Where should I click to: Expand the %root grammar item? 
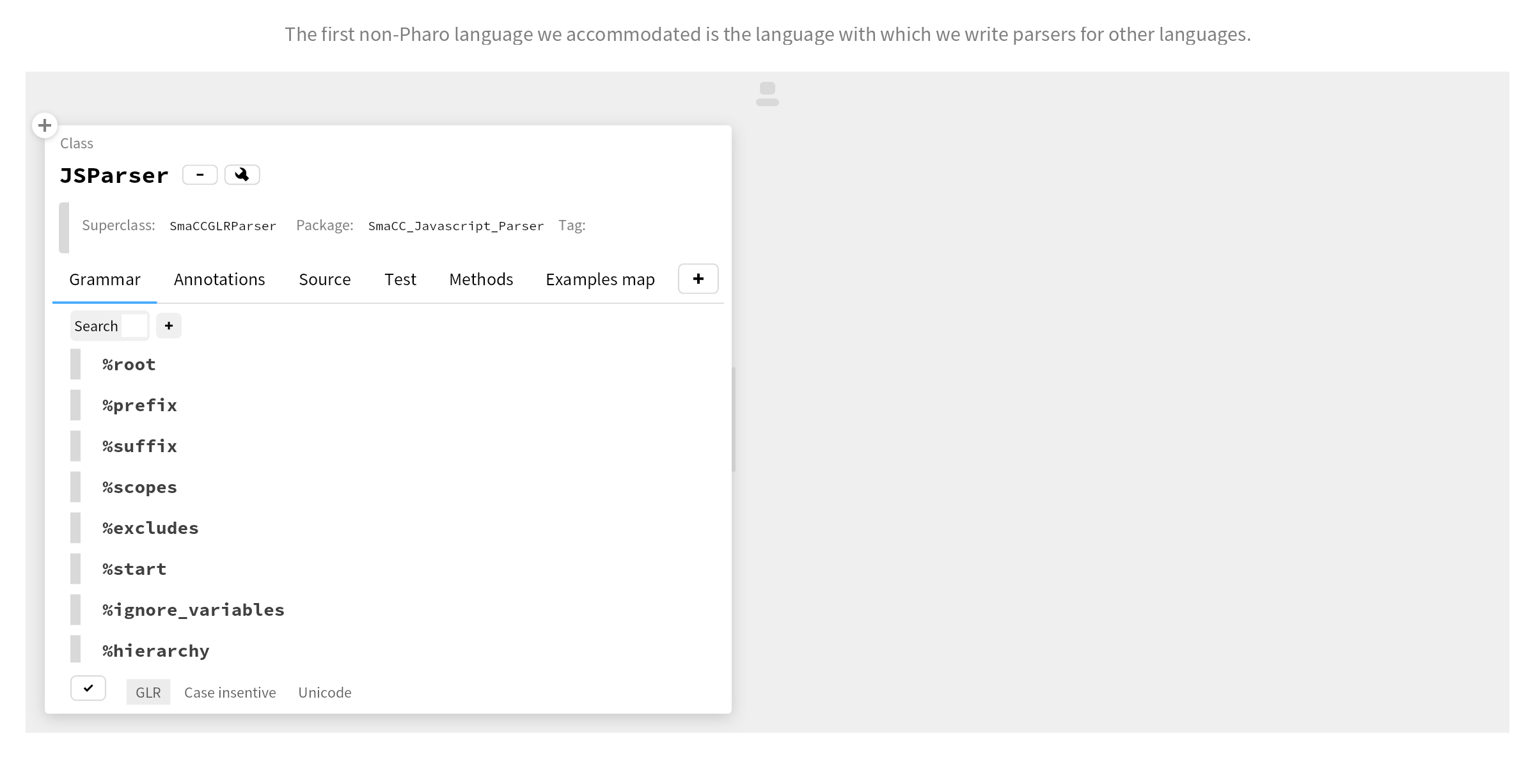coord(75,364)
